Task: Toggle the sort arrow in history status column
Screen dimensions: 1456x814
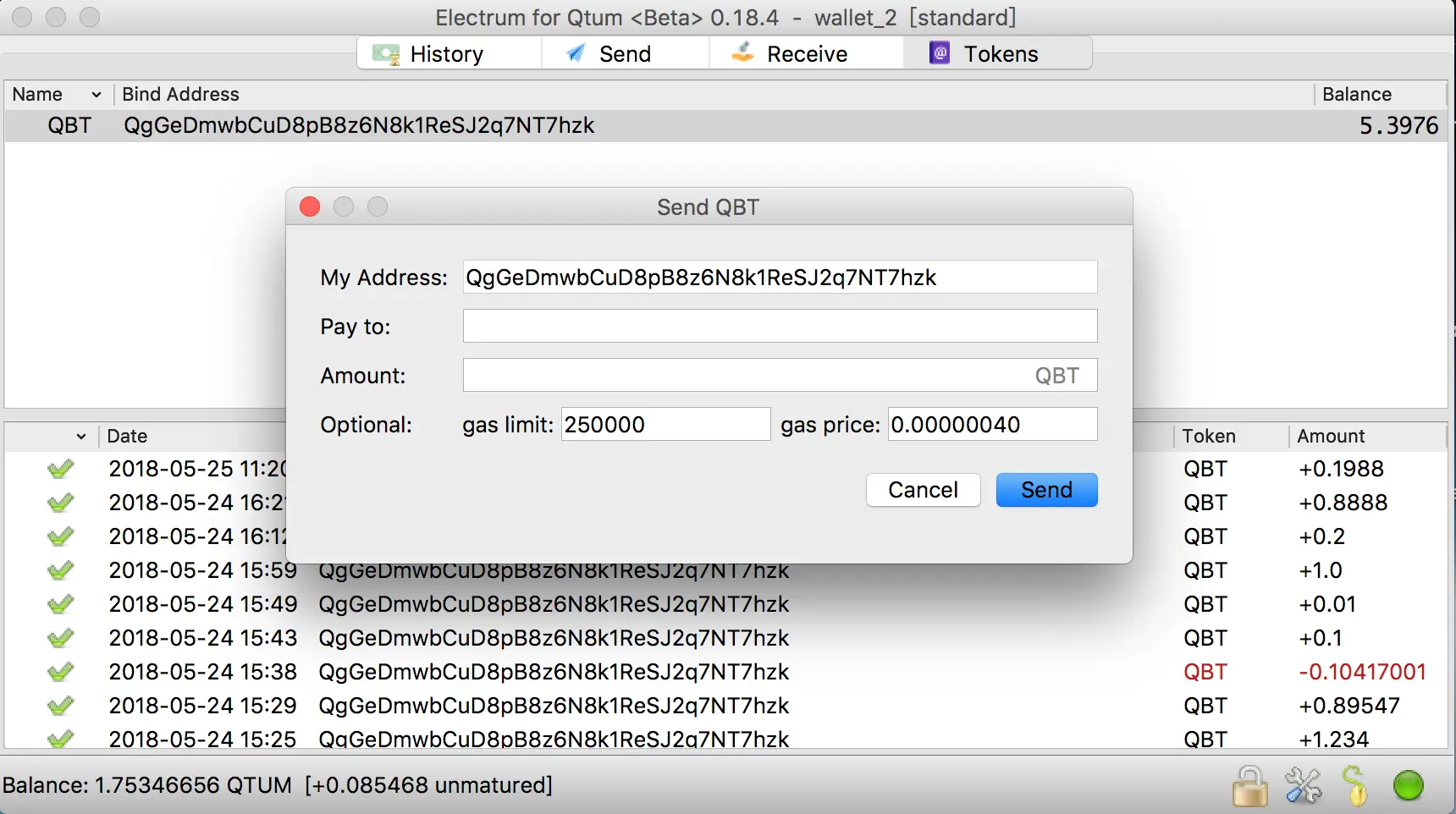Action: [81, 437]
